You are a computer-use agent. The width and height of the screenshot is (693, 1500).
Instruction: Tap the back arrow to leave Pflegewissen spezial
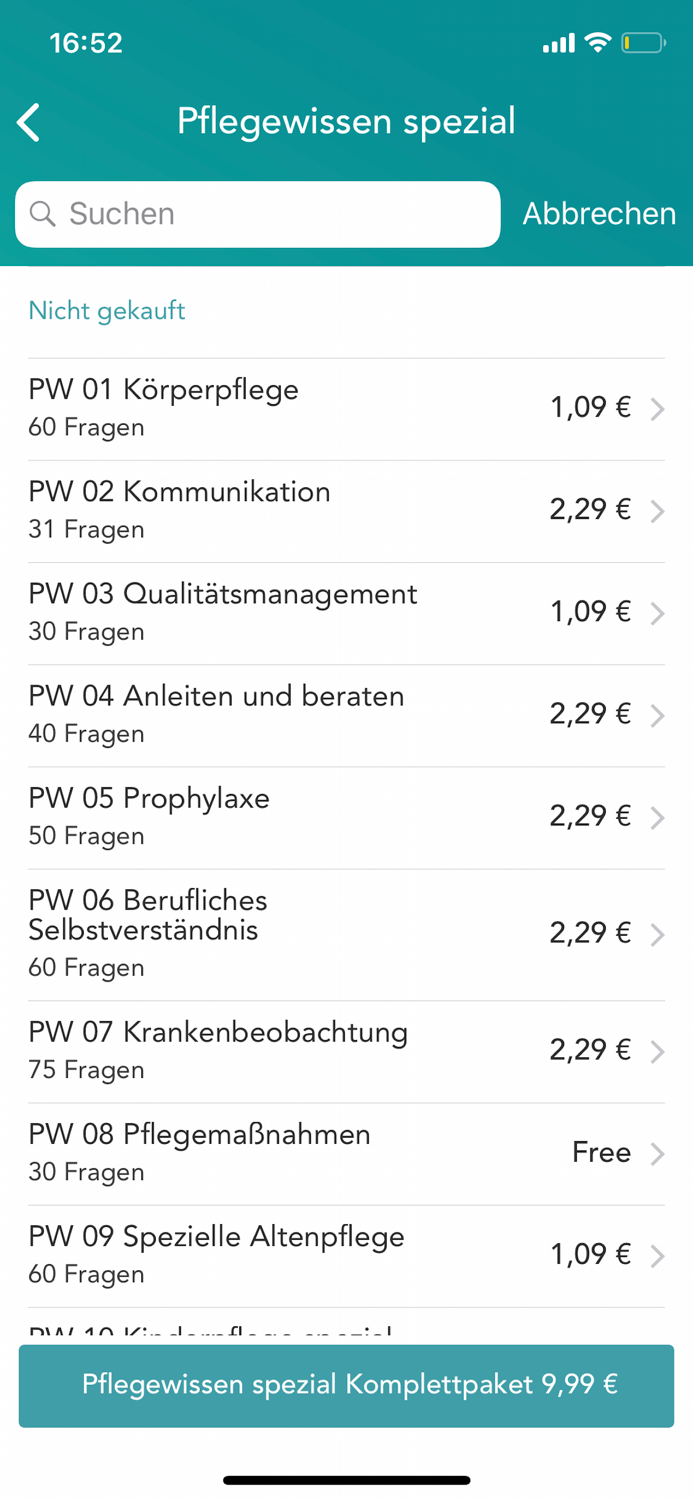coord(27,121)
